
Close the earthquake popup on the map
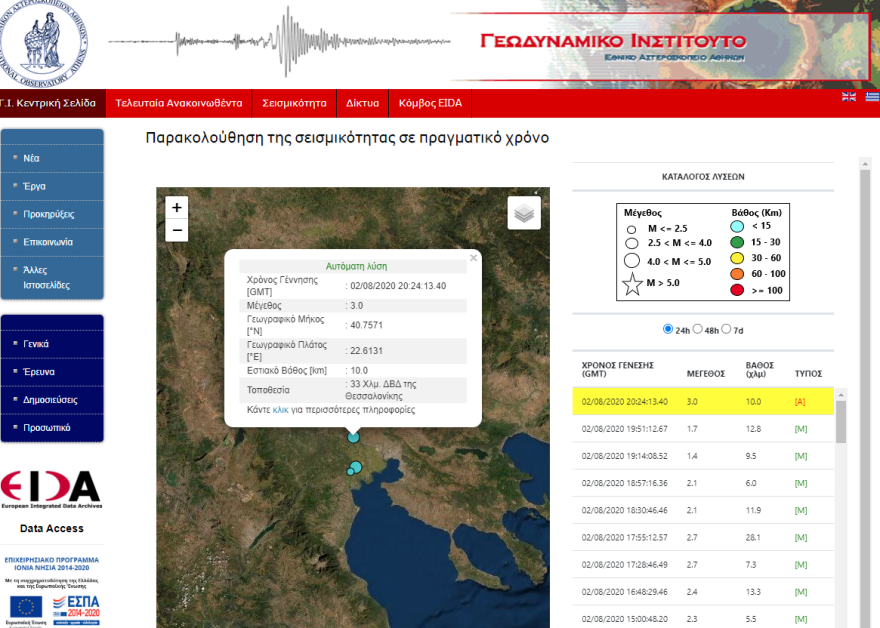(x=473, y=257)
